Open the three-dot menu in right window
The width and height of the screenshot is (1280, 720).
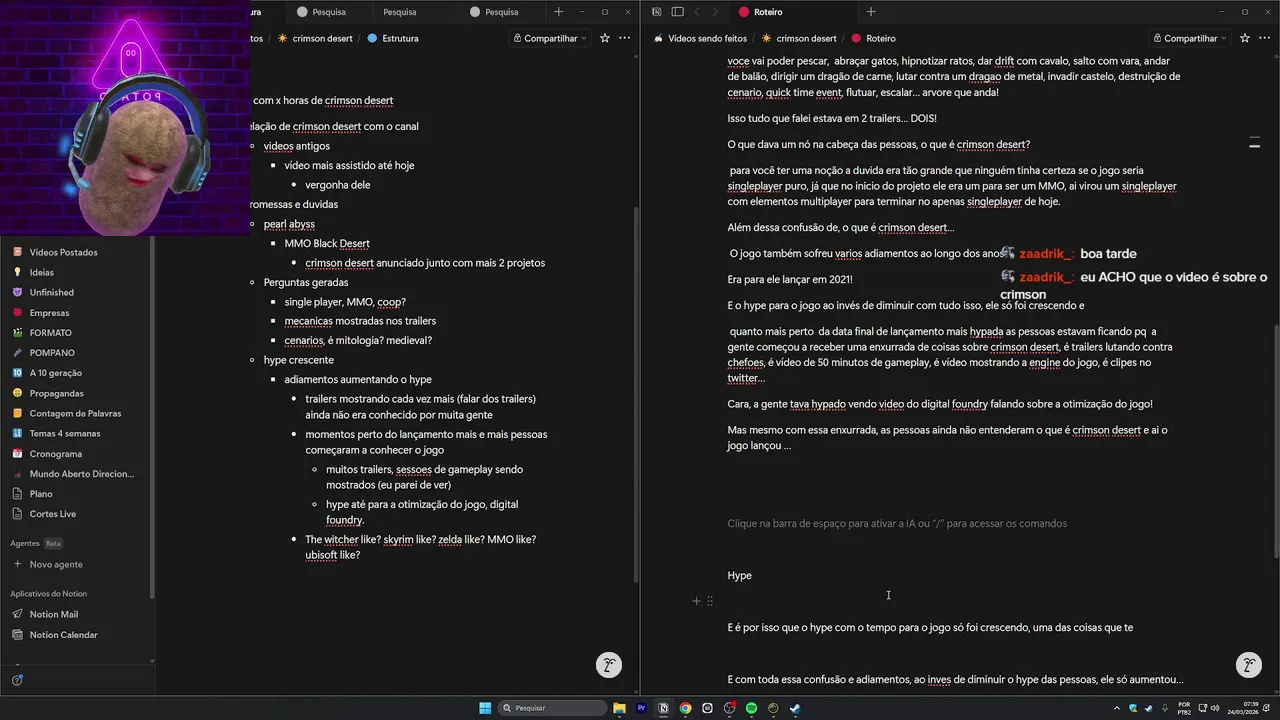click(x=1265, y=38)
